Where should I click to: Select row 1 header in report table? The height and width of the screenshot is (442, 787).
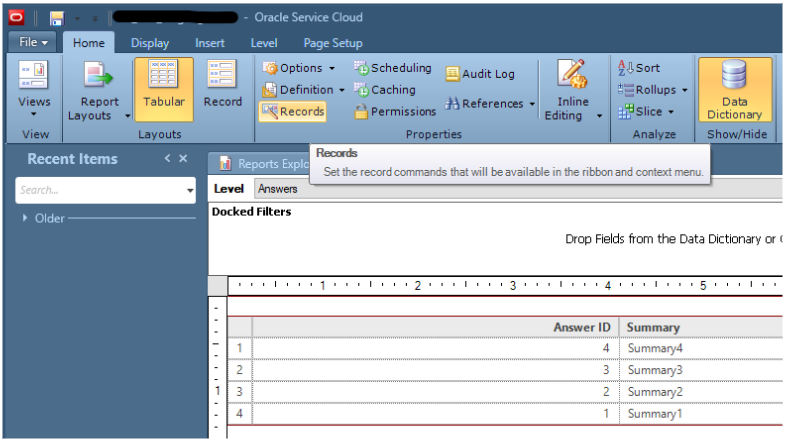pyautogui.click(x=239, y=348)
